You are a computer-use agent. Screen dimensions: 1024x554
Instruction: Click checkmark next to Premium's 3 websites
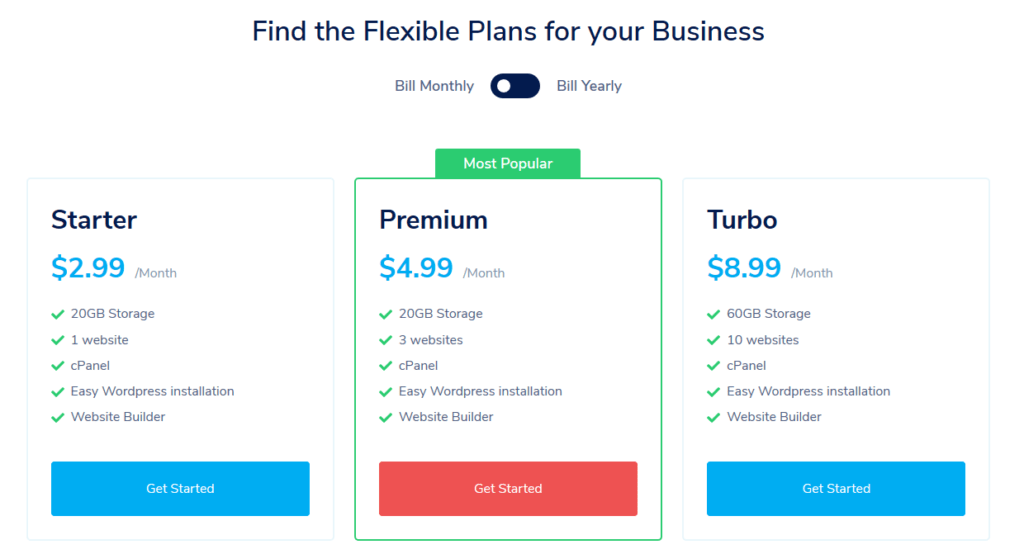pos(386,340)
